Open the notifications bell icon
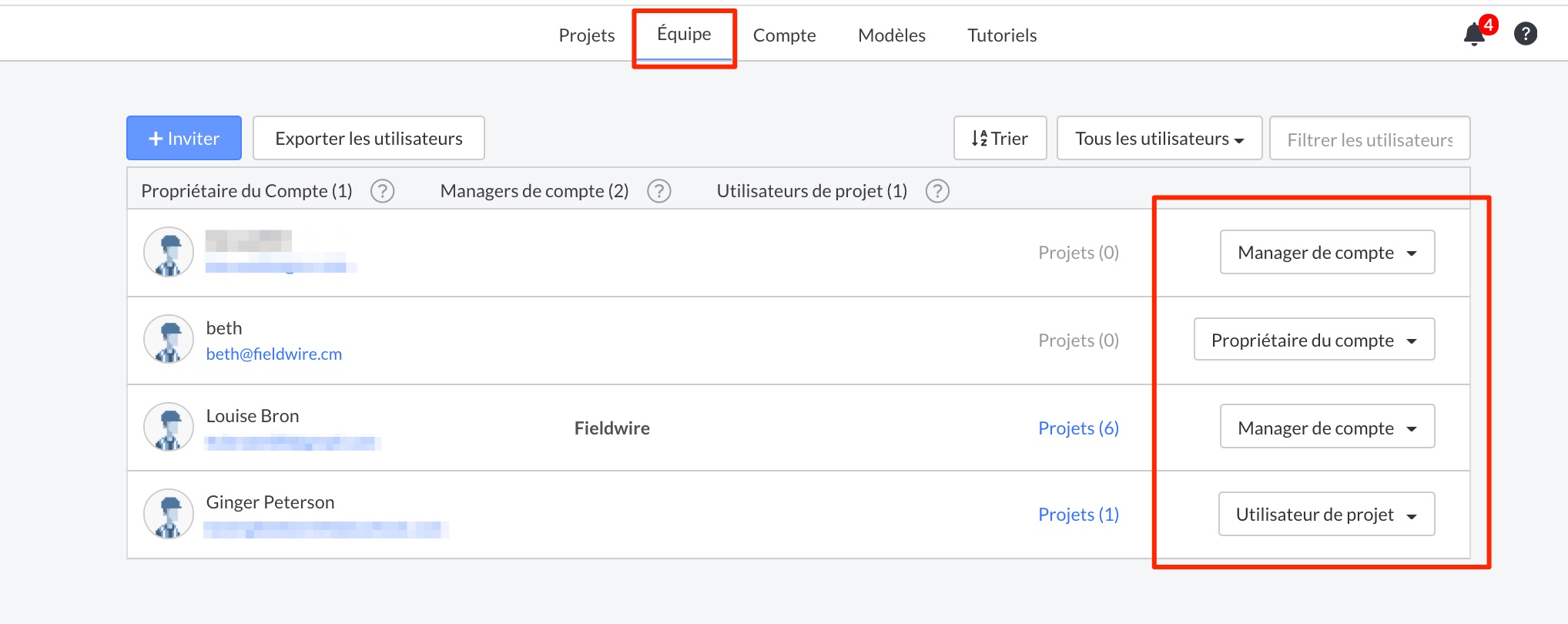Image resolution: width=1568 pixels, height=624 pixels. pos(1475,35)
